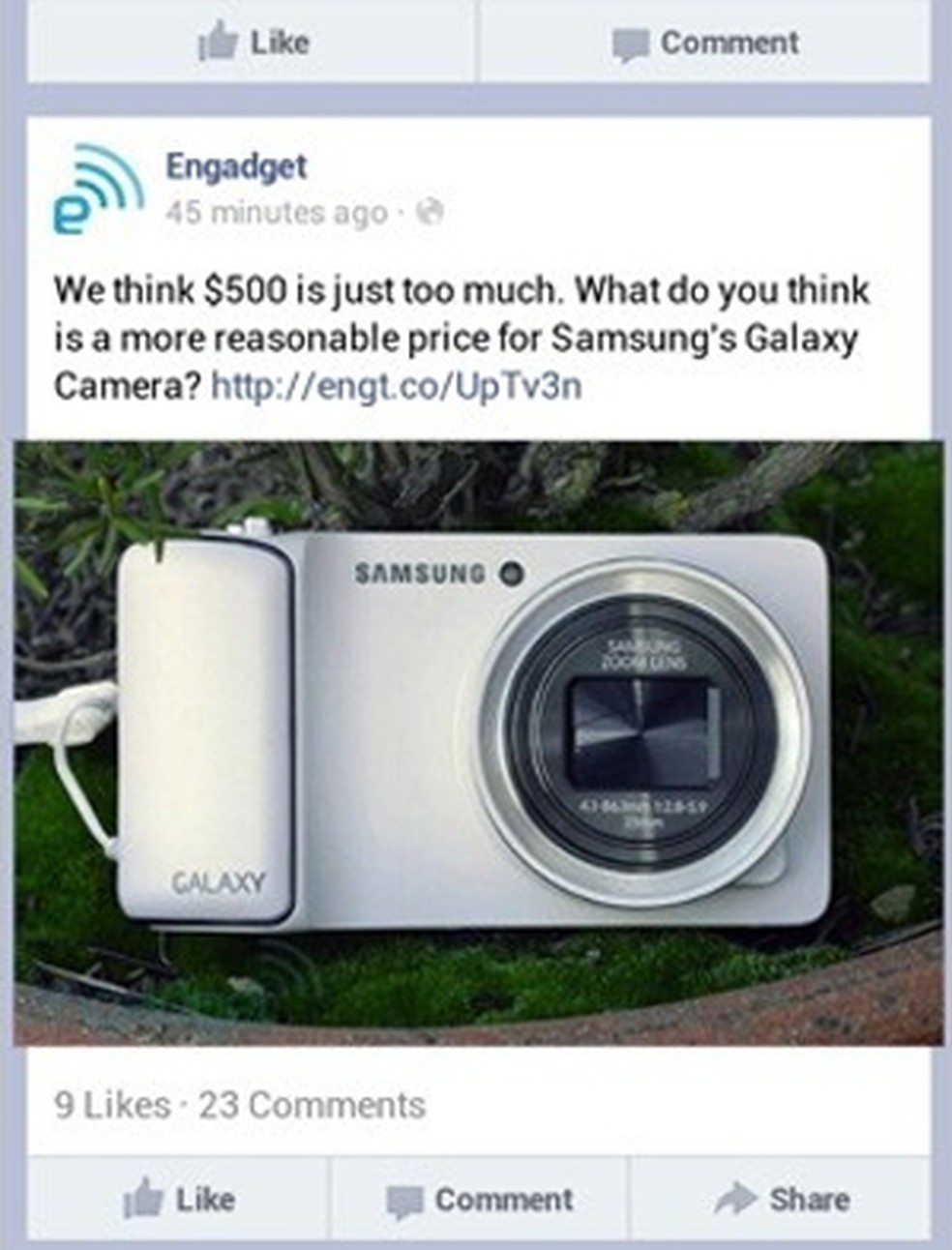The image size is (952, 1250).
Task: Comment on the Engadget Galaxy Camera post
Action: 480,1200
